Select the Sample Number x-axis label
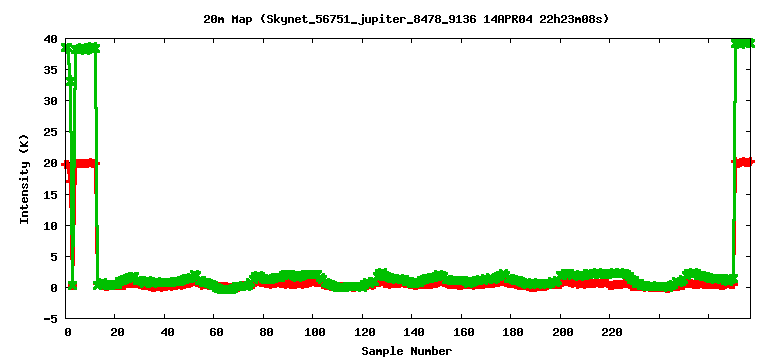This screenshot has height=360, width=768. [407, 351]
